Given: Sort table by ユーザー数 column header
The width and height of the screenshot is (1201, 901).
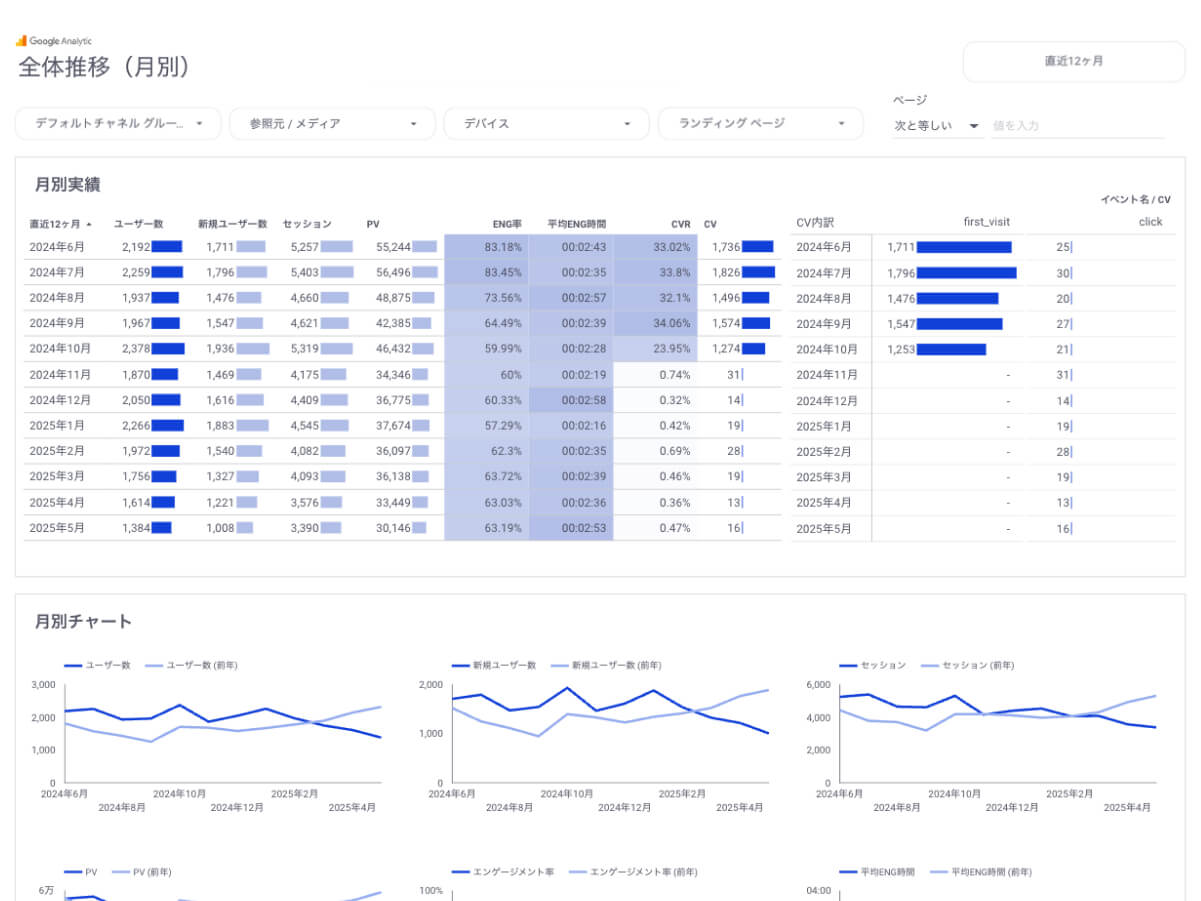Looking at the screenshot, I should [x=138, y=224].
